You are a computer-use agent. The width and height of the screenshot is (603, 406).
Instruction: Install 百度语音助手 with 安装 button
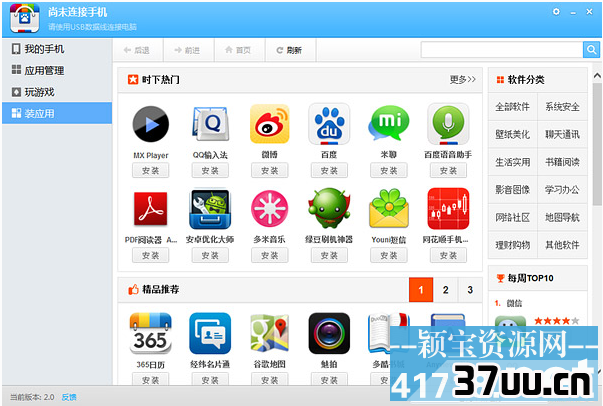tap(448, 170)
